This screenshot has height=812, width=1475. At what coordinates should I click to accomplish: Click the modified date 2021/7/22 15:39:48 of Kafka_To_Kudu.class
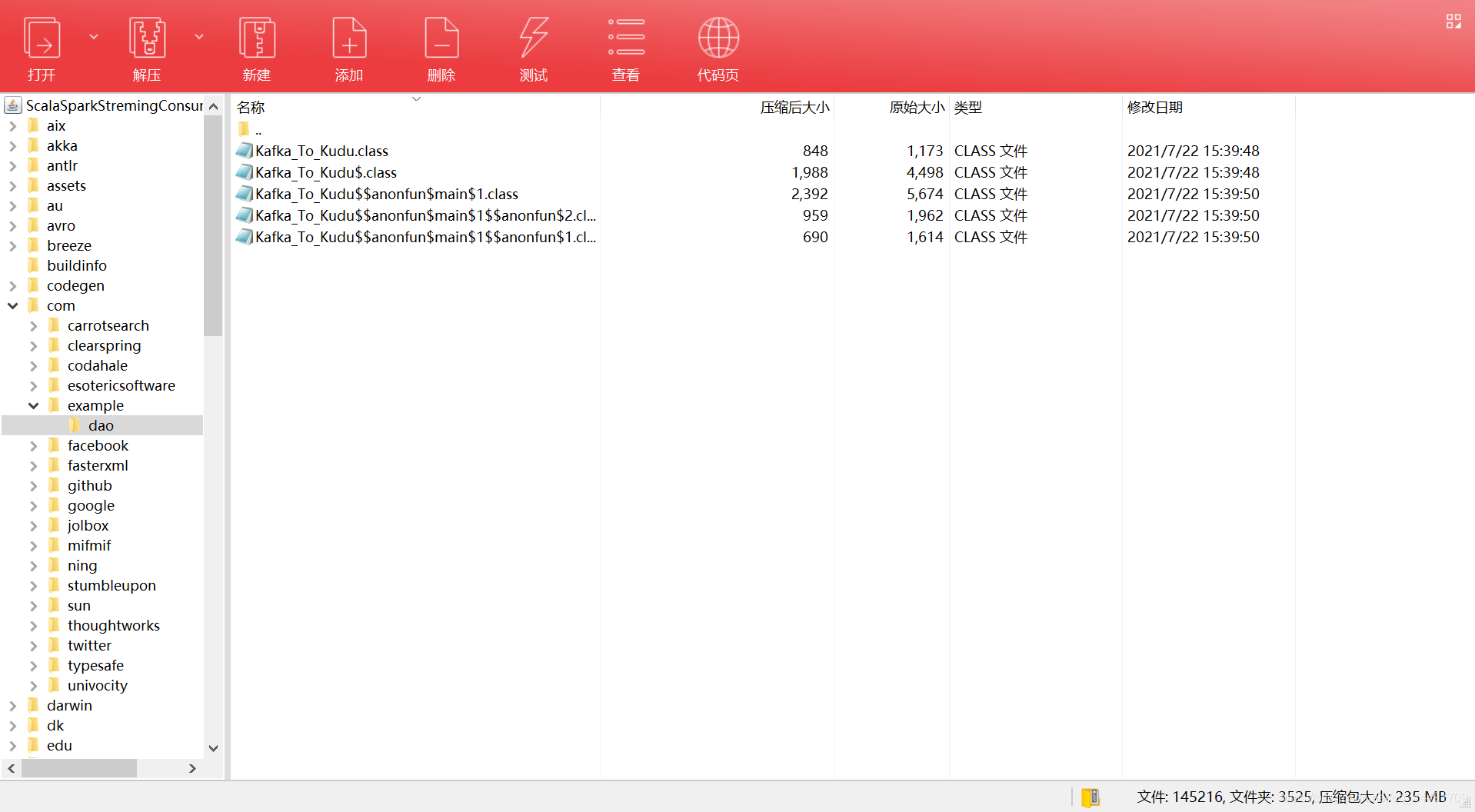(1194, 151)
